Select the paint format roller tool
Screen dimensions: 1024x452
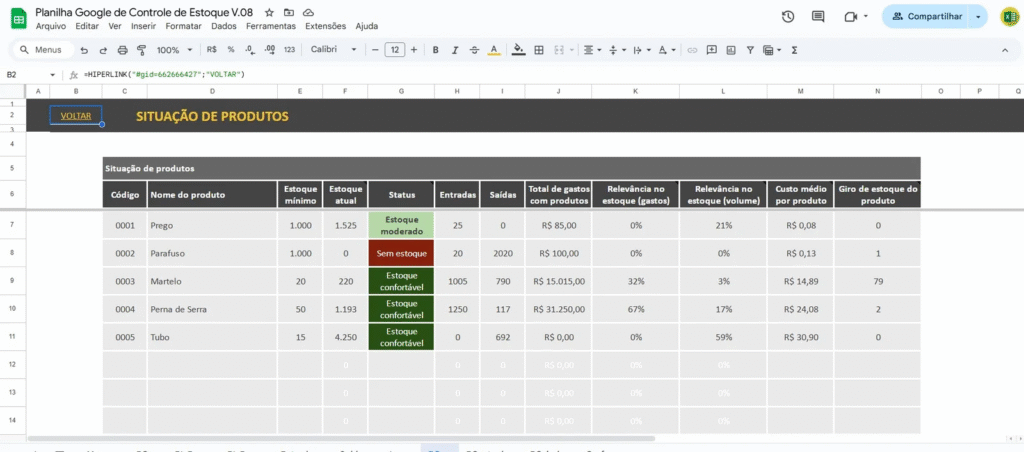pyautogui.click(x=141, y=49)
